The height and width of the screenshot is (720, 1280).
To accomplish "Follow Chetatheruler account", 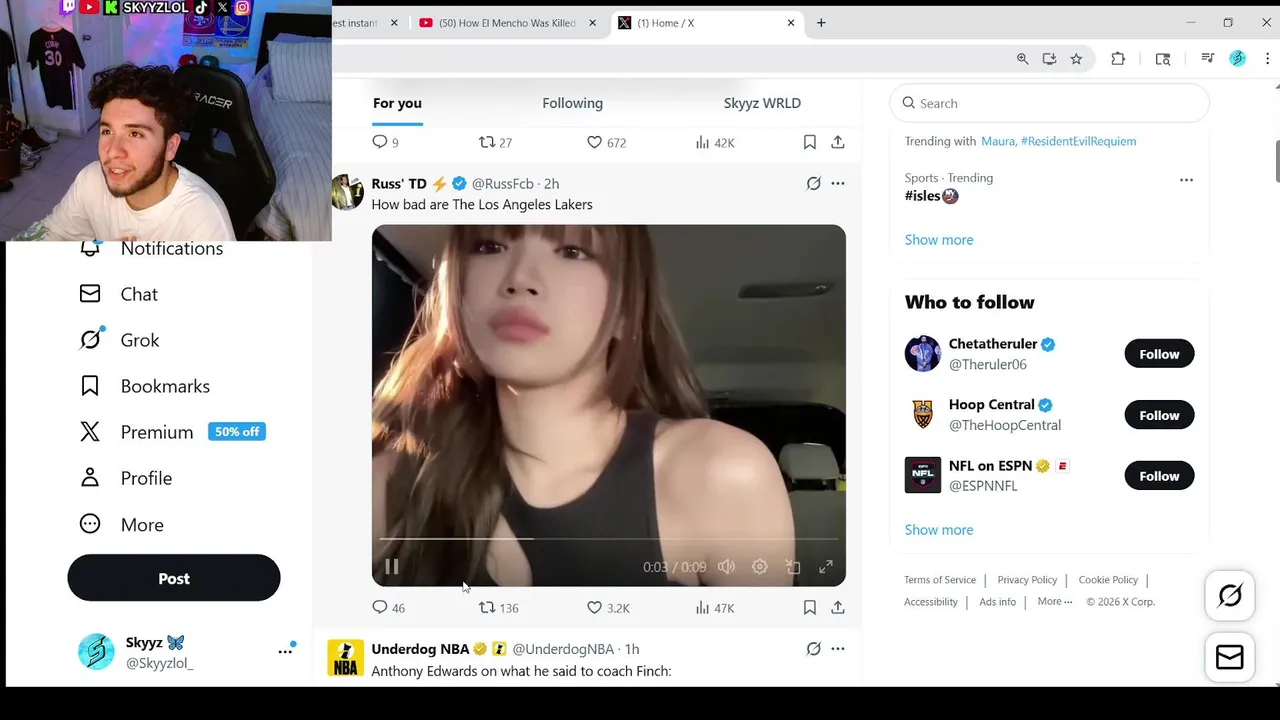I will click(x=1159, y=354).
